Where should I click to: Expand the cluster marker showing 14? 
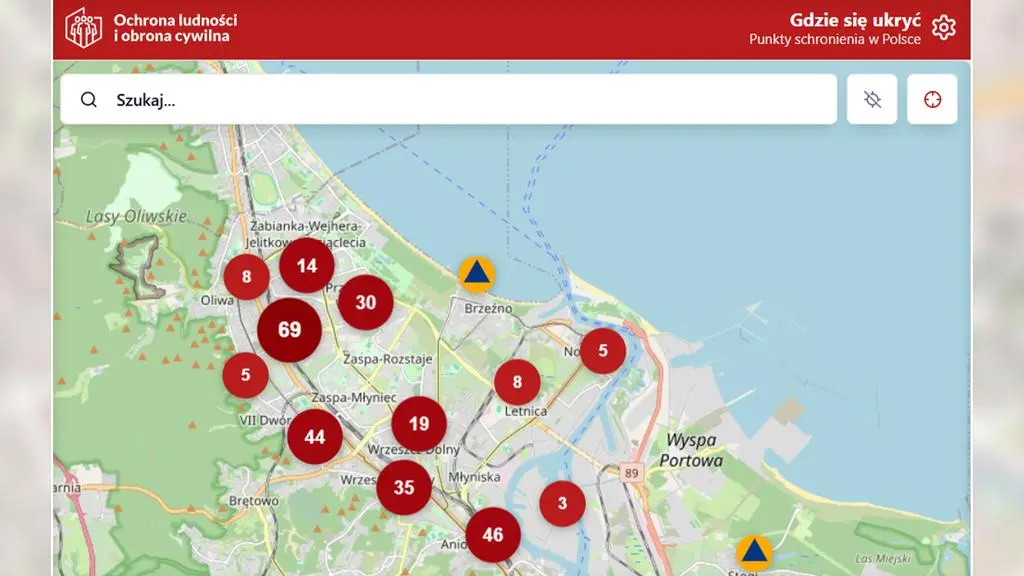[x=307, y=266]
